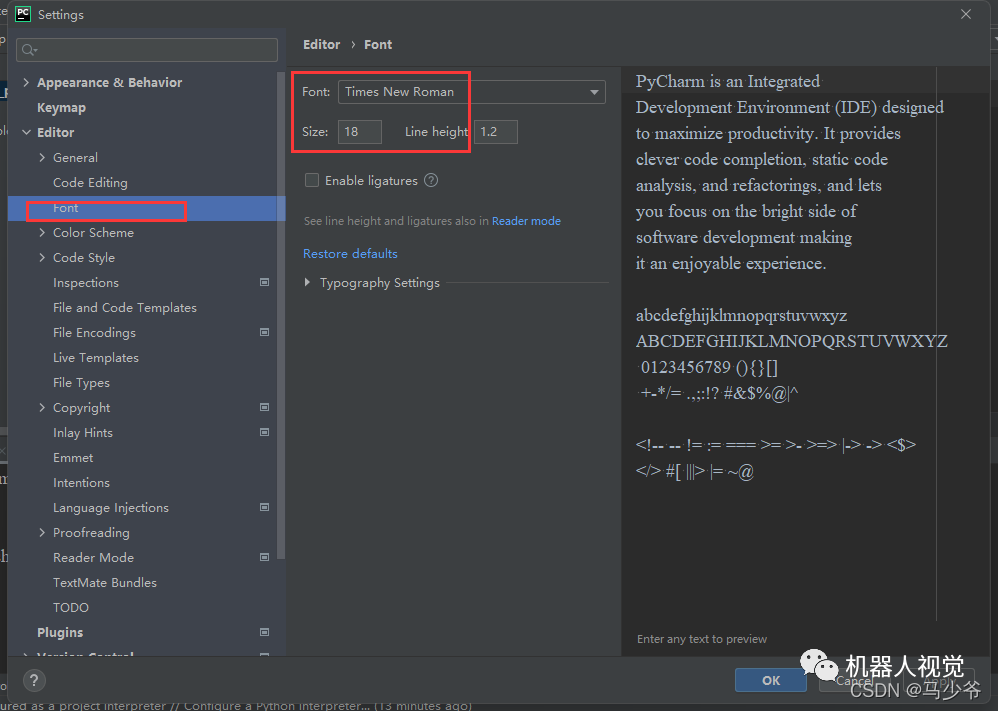
Task: Enable the ligatures checkbox
Action: pyautogui.click(x=312, y=180)
